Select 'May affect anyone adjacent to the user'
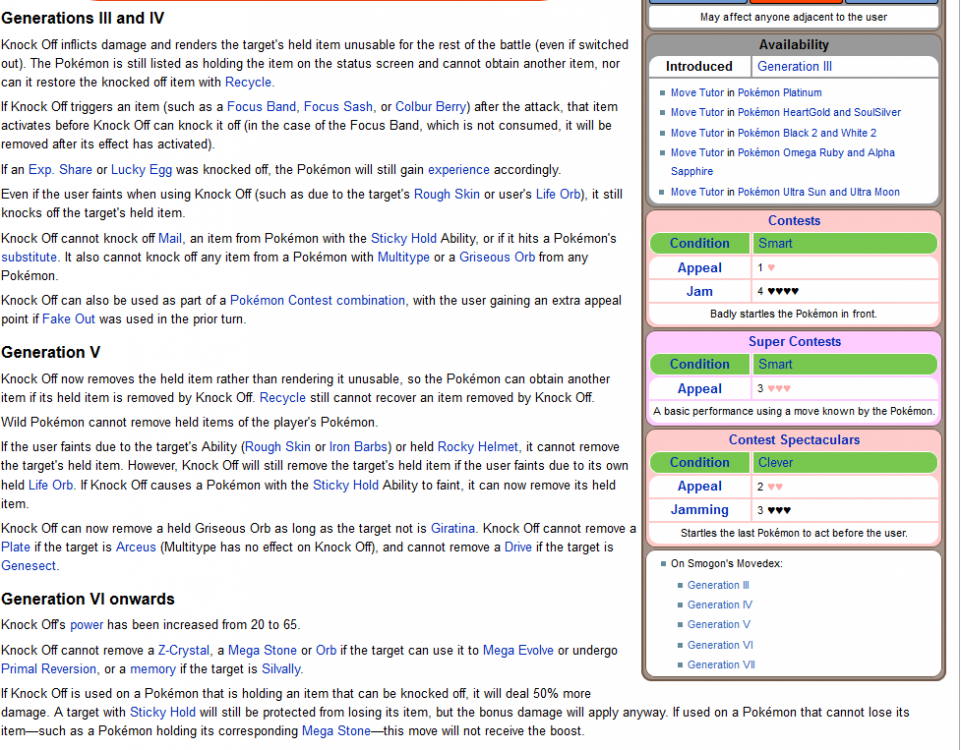Image resolution: width=961 pixels, height=750 pixels. pyautogui.click(x=794, y=17)
